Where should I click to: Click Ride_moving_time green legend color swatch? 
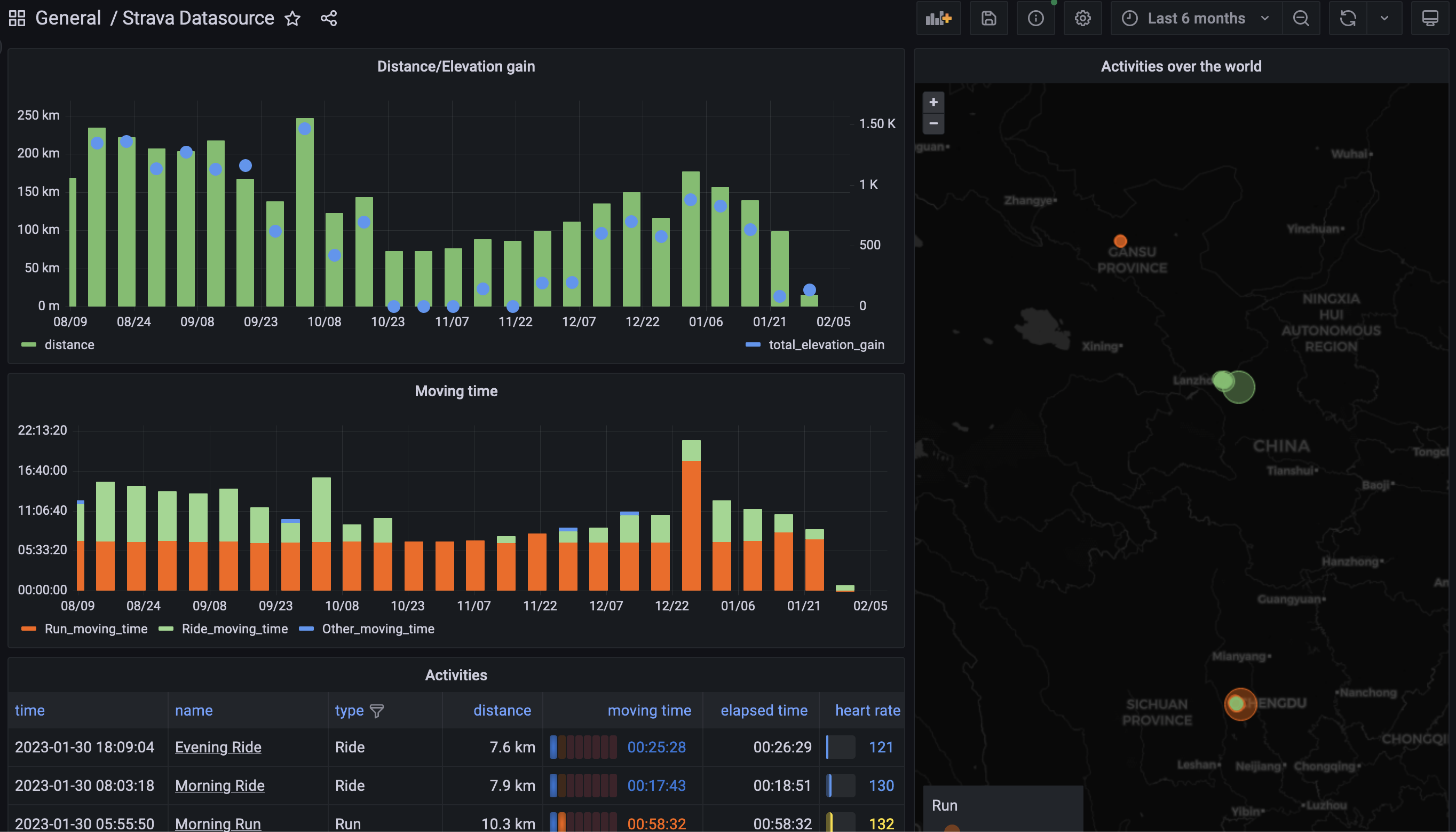click(165, 629)
